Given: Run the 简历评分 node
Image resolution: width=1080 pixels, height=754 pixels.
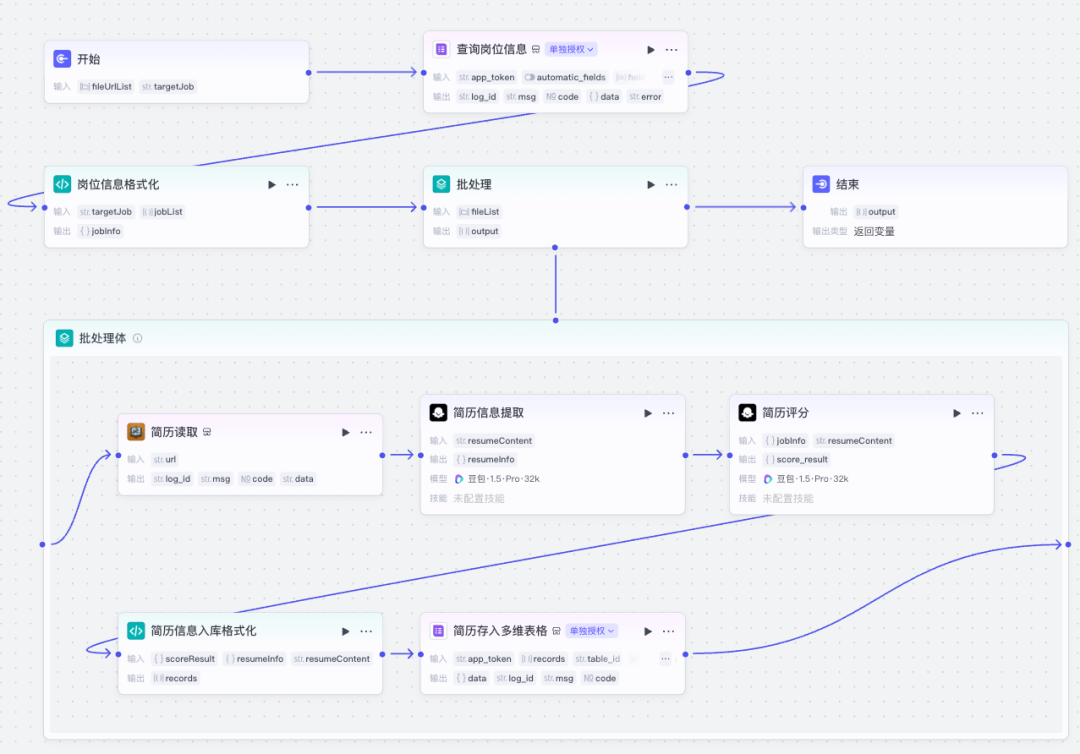Looking at the screenshot, I should 957,413.
